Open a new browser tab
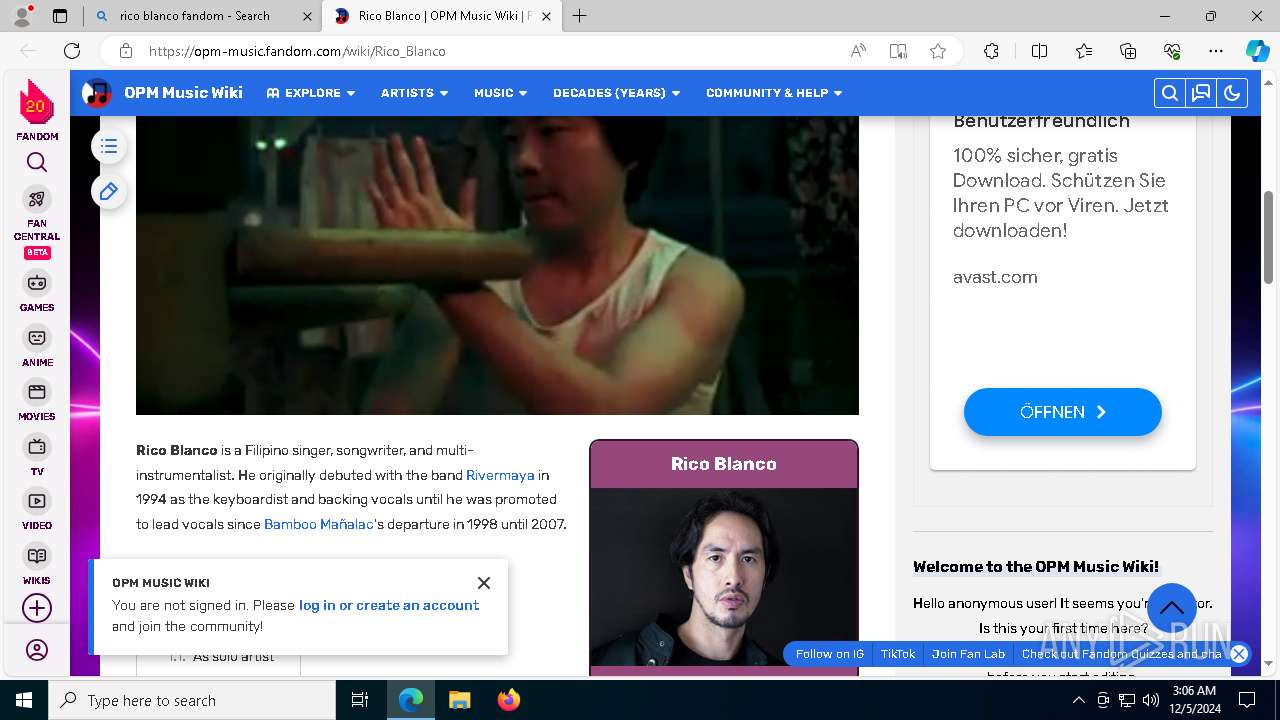1280x720 pixels. [579, 16]
